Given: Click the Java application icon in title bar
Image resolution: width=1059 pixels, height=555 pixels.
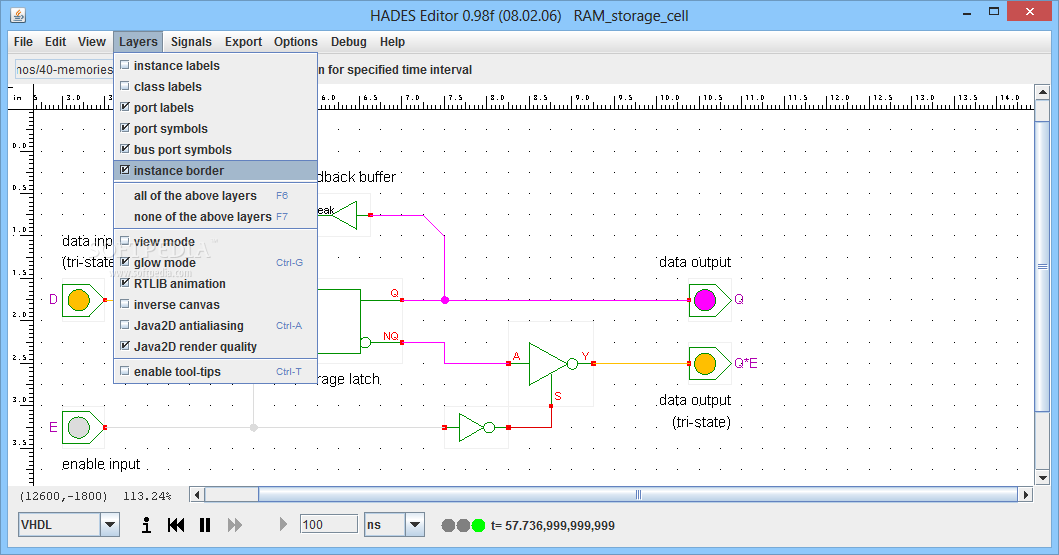Looking at the screenshot, I should pos(18,15).
